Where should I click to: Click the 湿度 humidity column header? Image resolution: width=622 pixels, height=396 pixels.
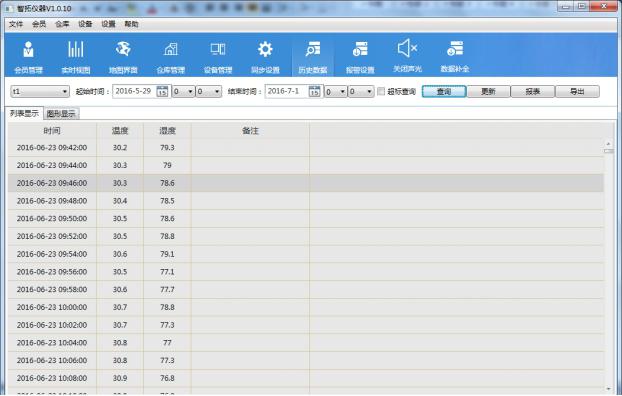[167, 131]
